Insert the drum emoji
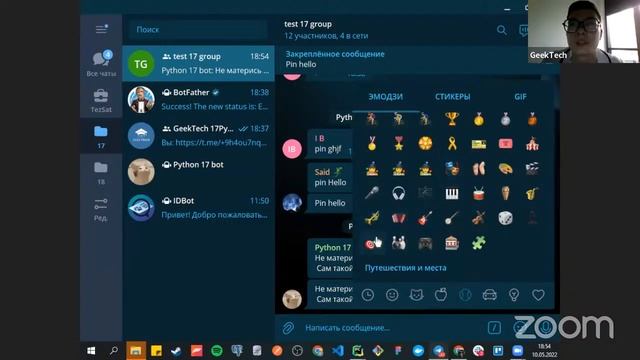This screenshot has height=360, width=640. [478, 193]
